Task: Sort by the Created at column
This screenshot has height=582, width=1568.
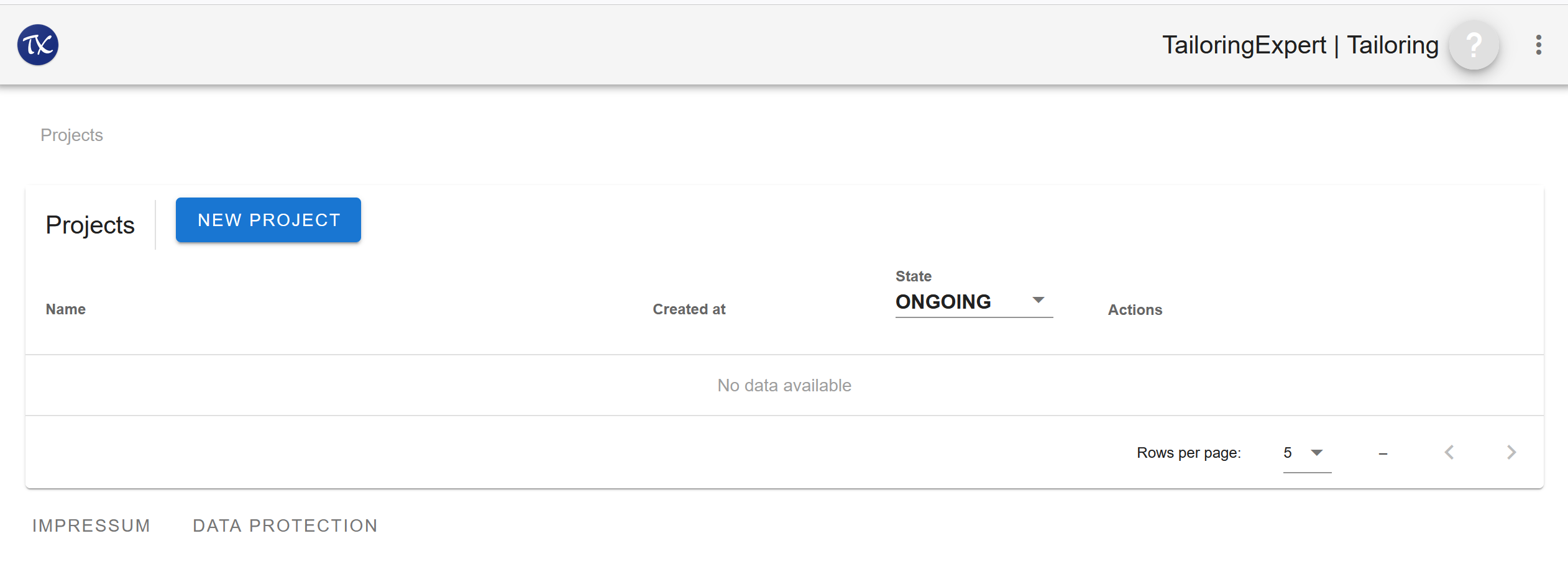Action: [x=689, y=309]
